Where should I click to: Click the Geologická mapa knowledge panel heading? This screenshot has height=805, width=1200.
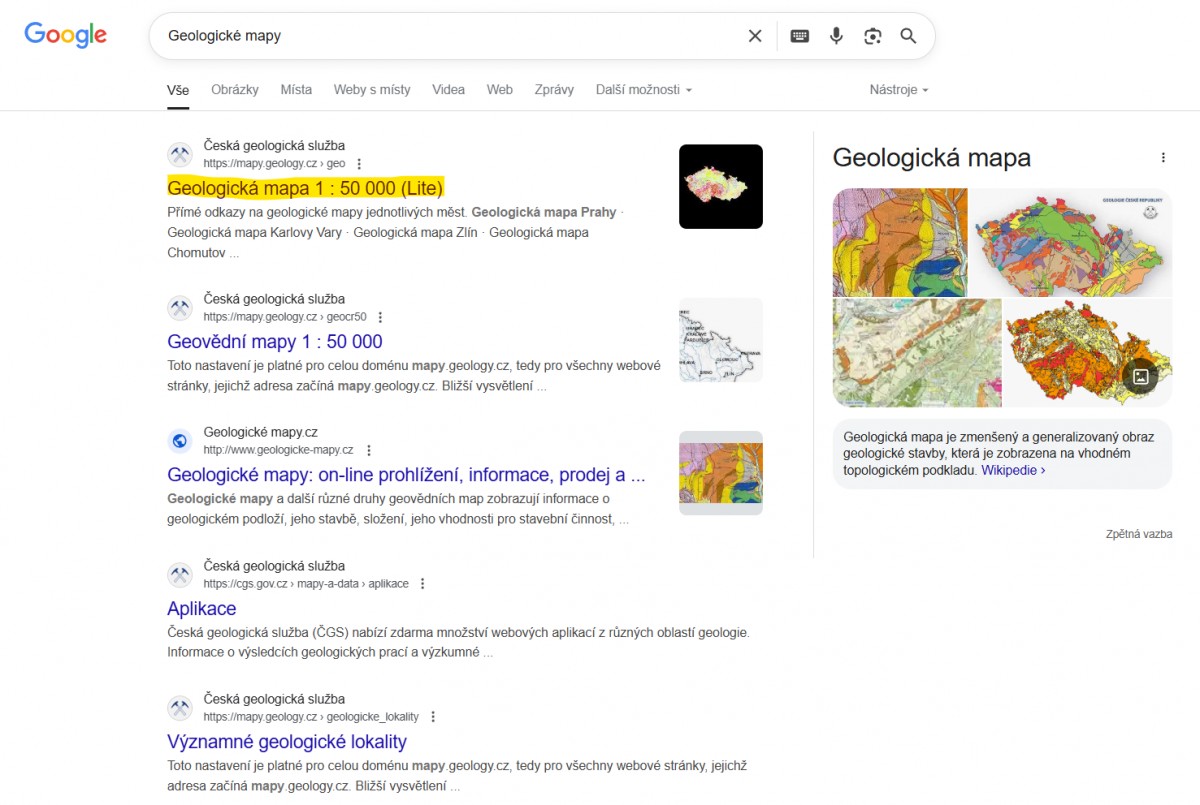point(931,158)
